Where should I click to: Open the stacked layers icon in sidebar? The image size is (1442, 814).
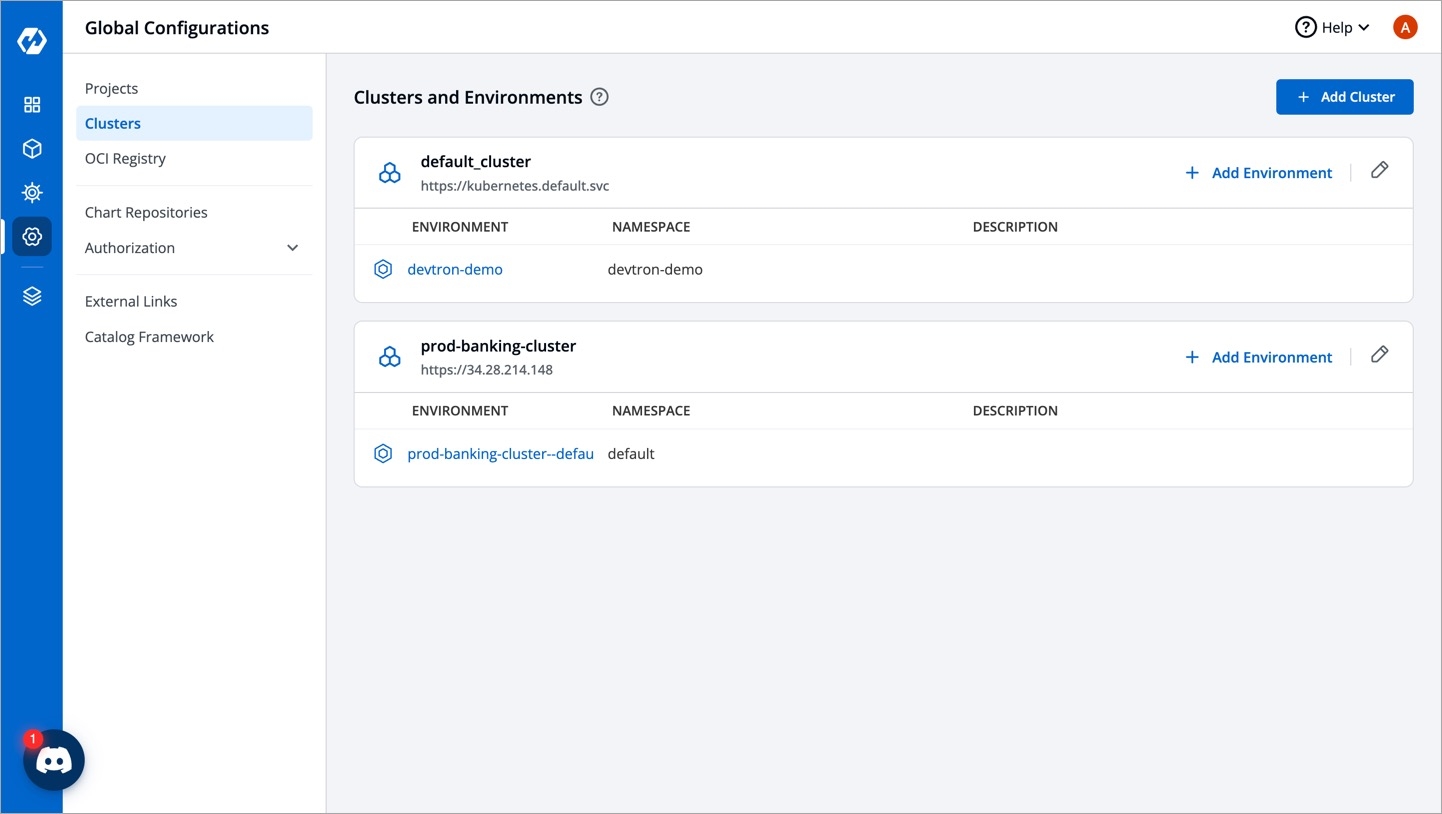[x=32, y=297]
